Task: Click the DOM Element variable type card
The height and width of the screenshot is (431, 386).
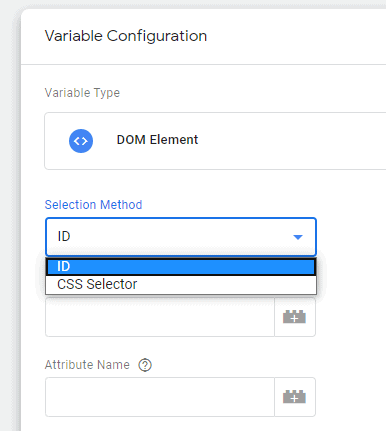Action: coord(215,141)
